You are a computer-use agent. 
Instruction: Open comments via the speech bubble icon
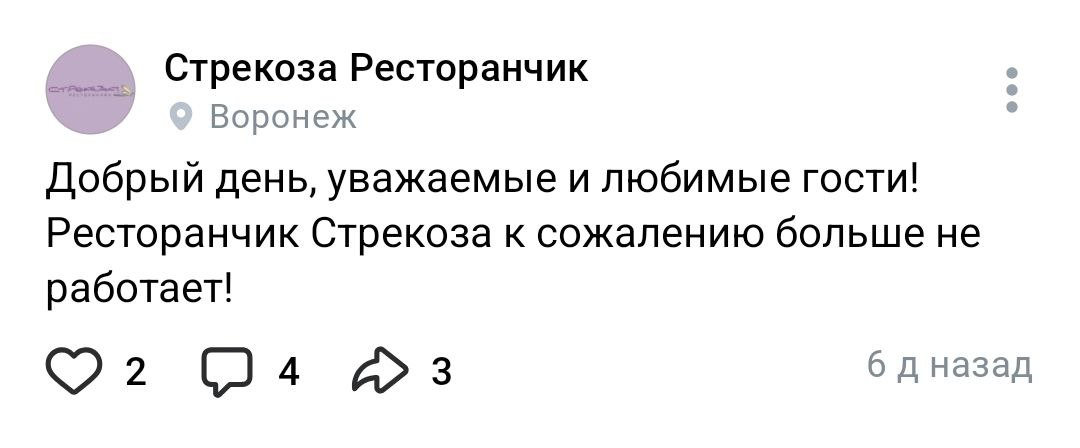pos(232,371)
